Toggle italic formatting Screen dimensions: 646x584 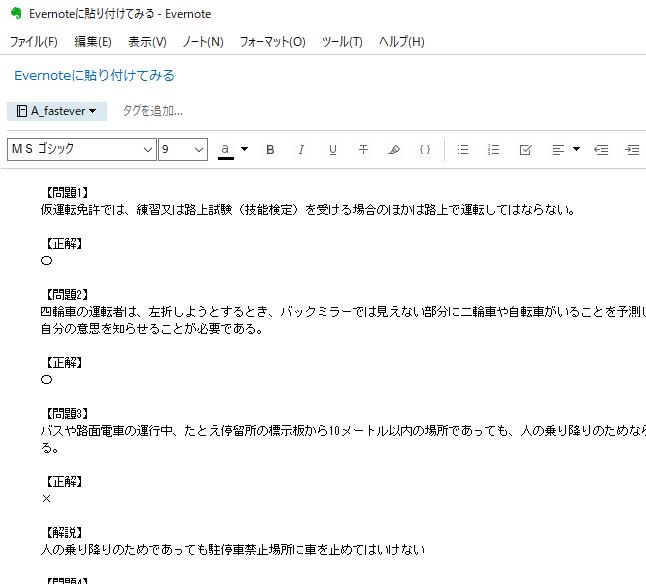(301, 150)
